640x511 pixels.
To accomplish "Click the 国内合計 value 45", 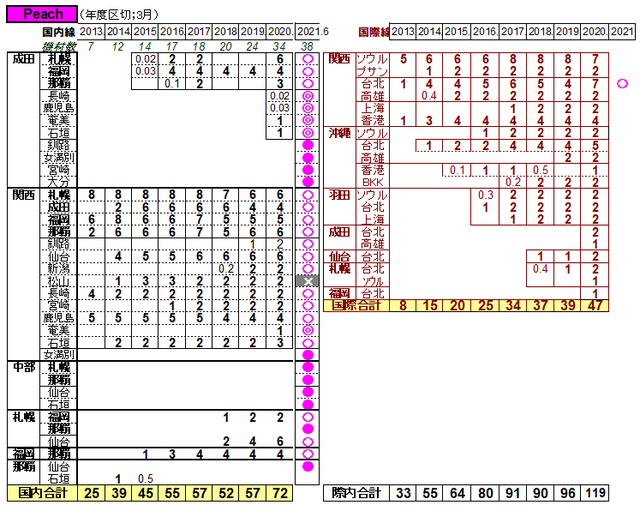I will click(145, 493).
